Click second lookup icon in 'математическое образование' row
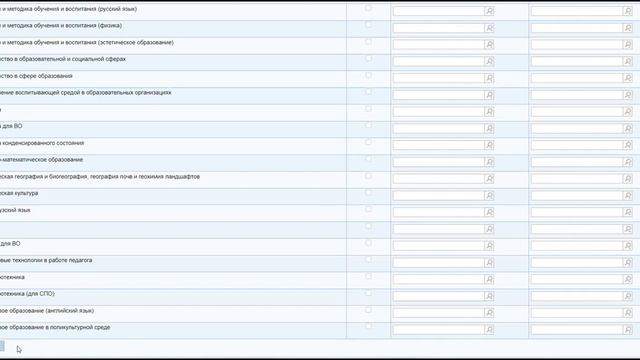 pyautogui.click(x=627, y=162)
